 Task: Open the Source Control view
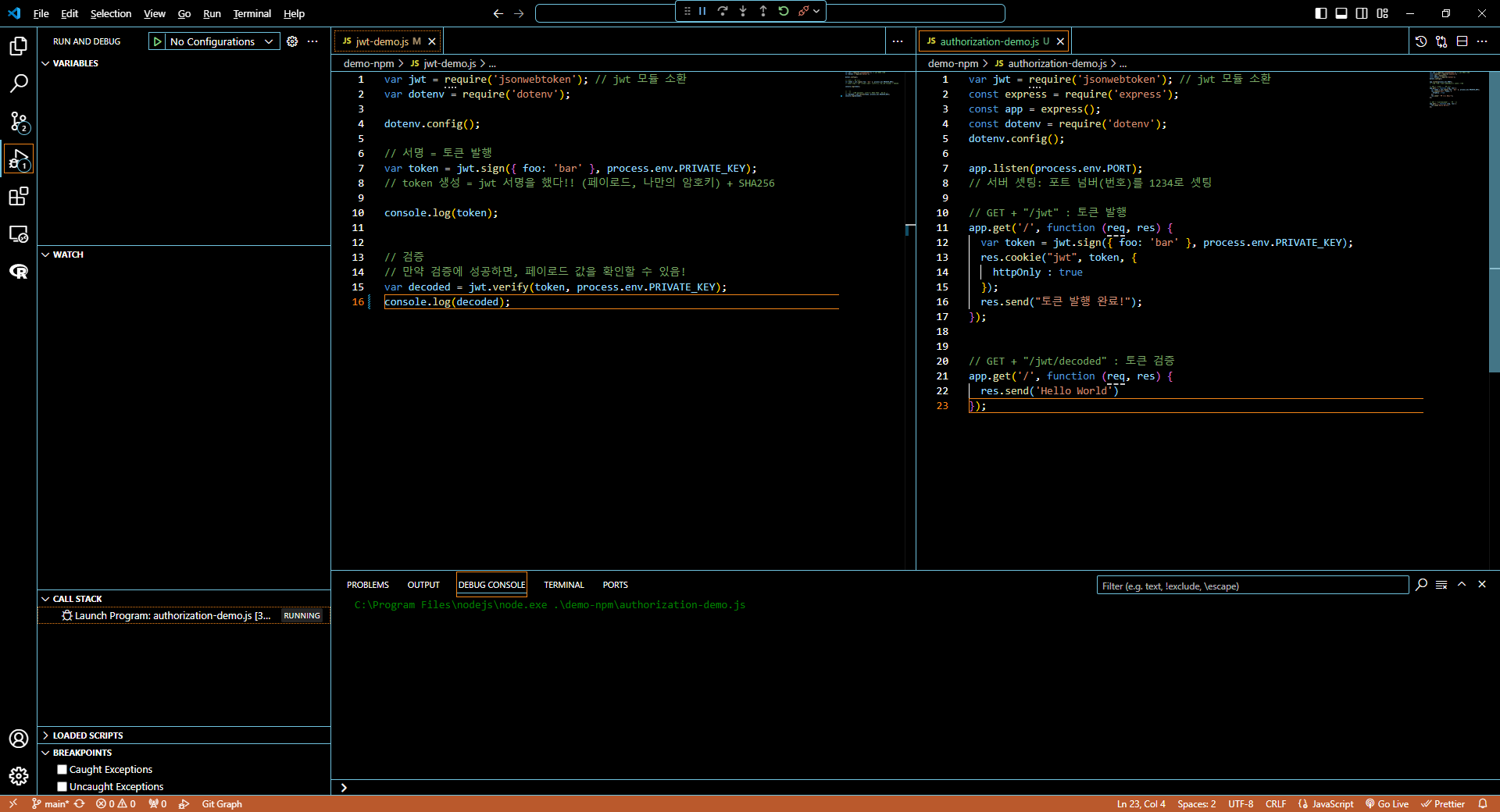(x=19, y=121)
